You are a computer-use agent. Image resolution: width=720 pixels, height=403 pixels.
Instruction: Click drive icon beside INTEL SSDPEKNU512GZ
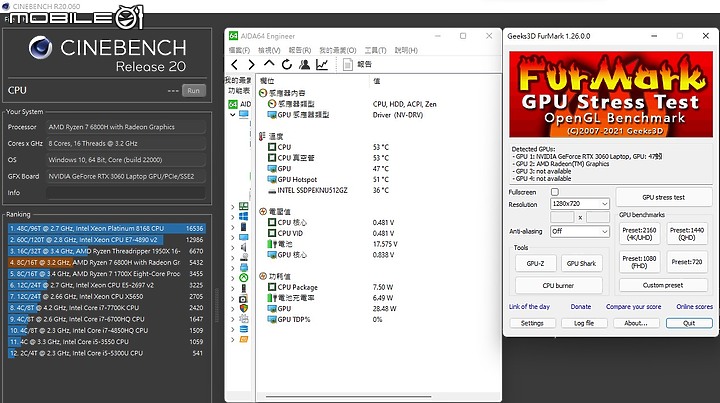pos(272,190)
